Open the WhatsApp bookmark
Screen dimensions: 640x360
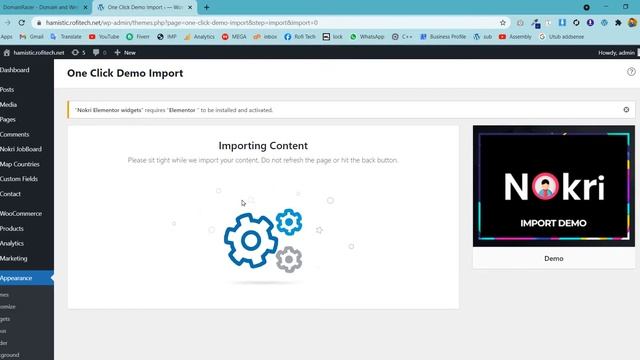pyautogui.click(x=367, y=37)
